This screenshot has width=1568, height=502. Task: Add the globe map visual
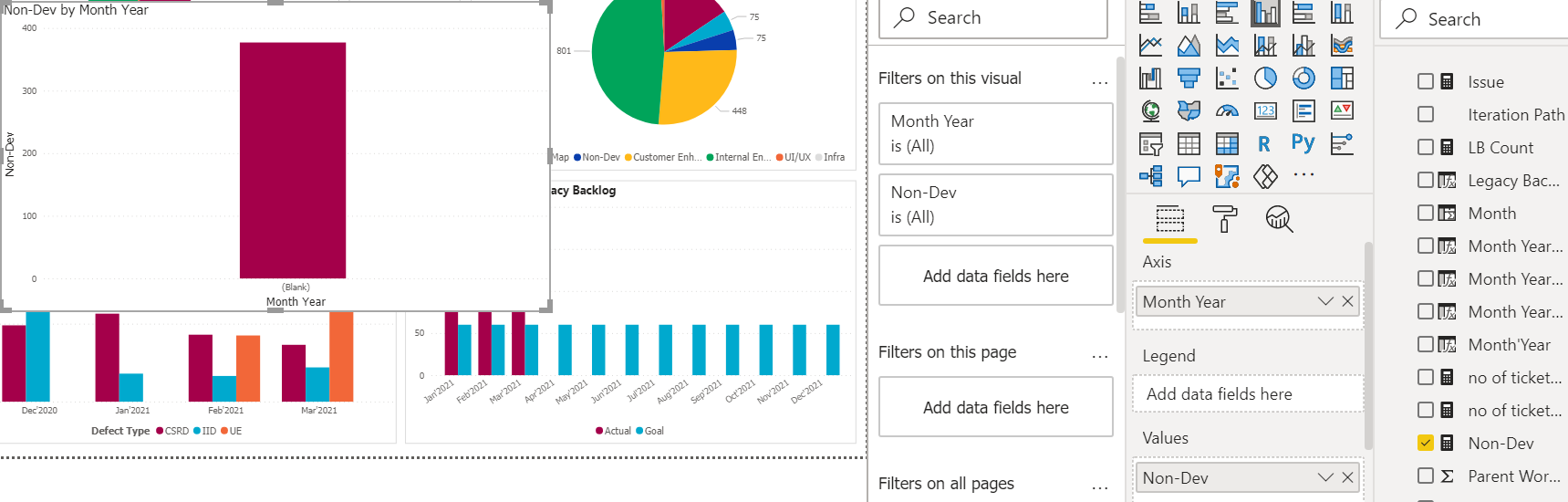[x=1150, y=111]
